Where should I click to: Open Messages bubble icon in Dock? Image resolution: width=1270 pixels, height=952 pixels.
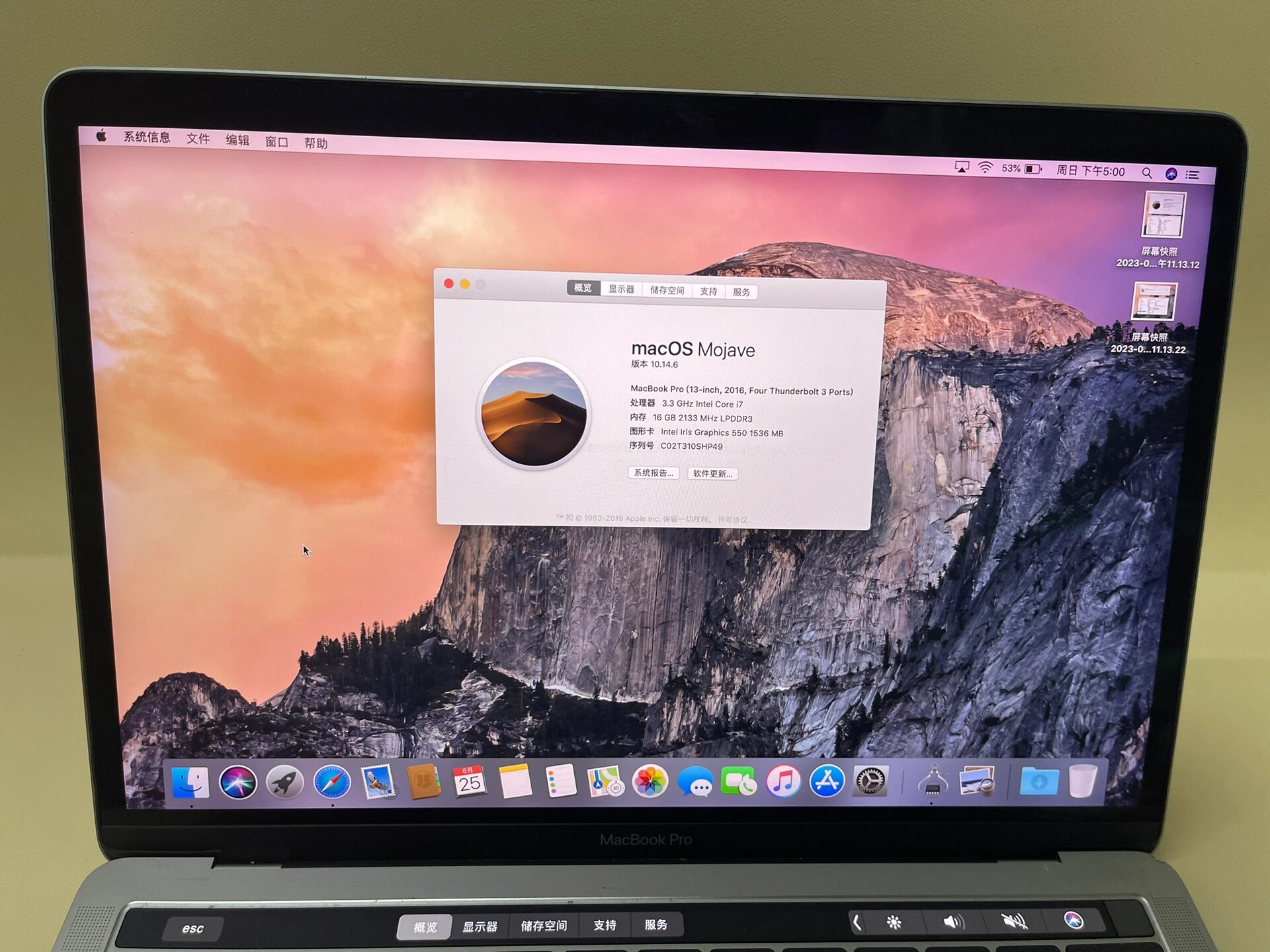pyautogui.click(x=695, y=782)
